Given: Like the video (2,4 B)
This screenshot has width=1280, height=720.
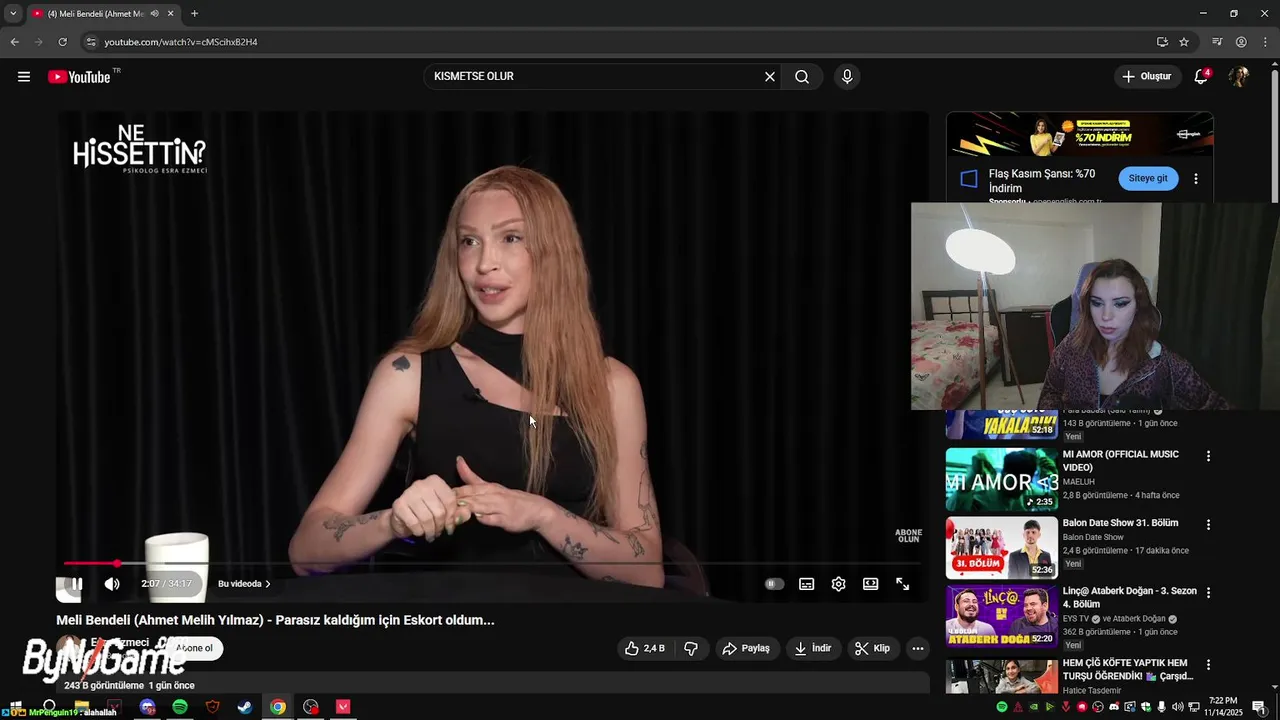Looking at the screenshot, I should [x=644, y=649].
